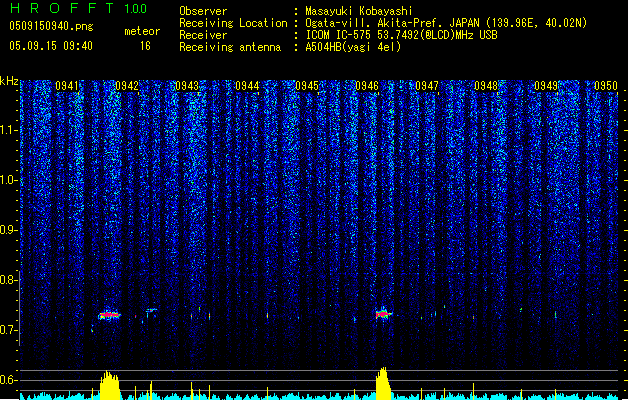Click the Receiving Location label
629x400 pixels.
pyautogui.click(x=233, y=23)
